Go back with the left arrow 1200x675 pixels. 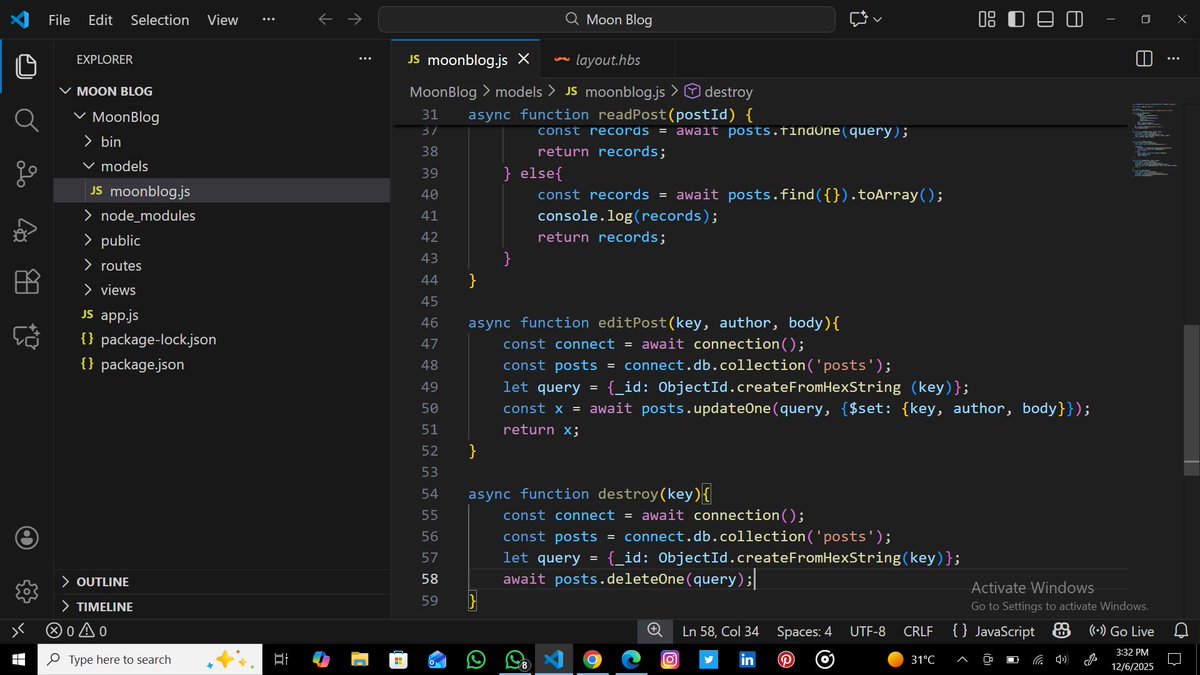[325, 19]
